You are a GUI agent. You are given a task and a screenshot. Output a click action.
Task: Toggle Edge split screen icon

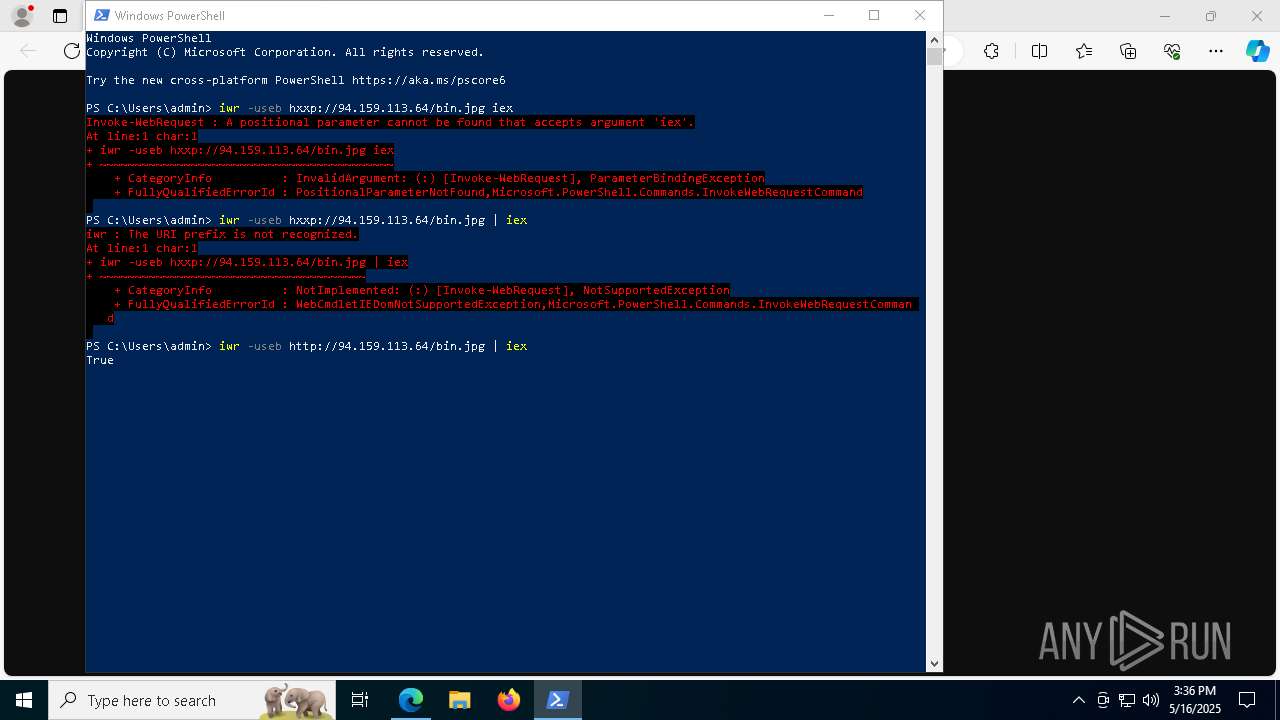(1039, 51)
